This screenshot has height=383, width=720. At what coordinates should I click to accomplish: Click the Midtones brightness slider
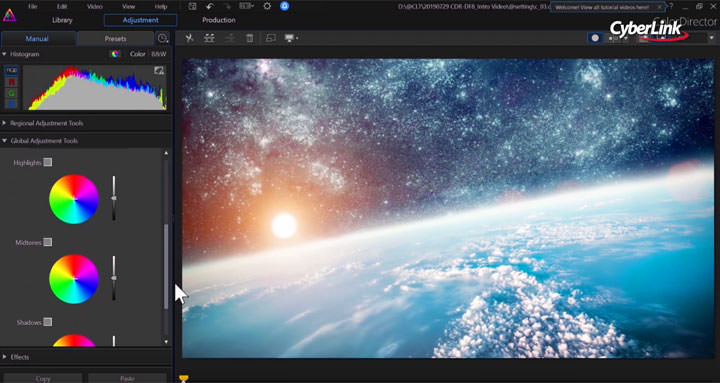click(114, 278)
